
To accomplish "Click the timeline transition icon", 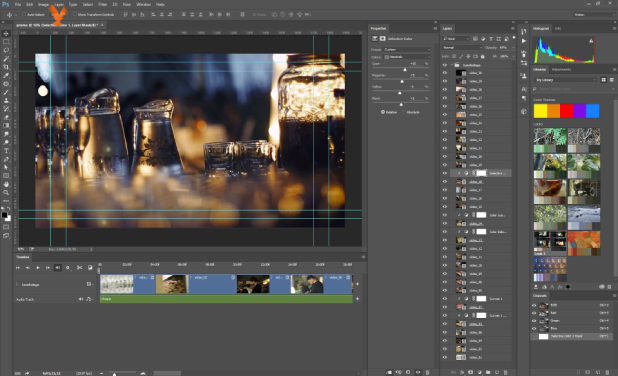I will (x=90, y=268).
